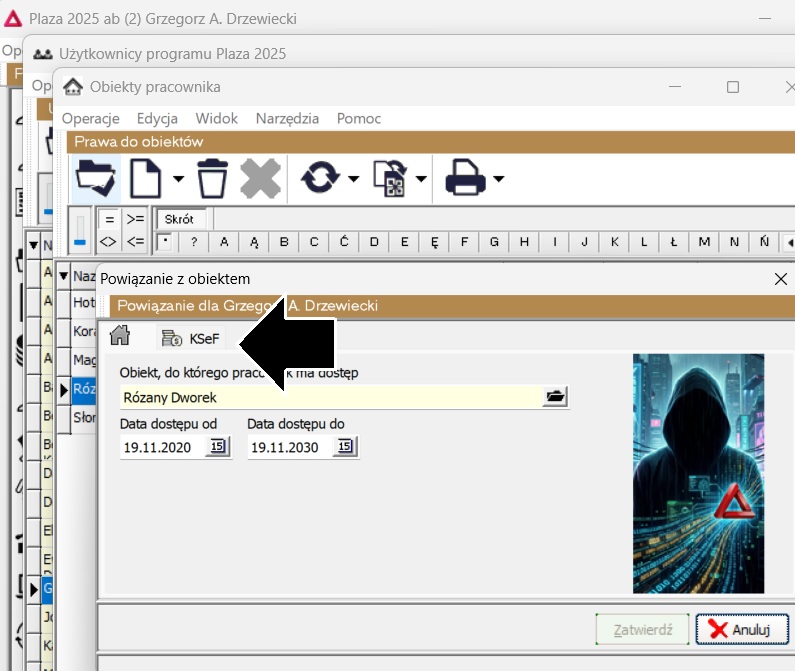This screenshot has height=671, width=795.
Task: Switch to the KSeF tab
Action: (x=191, y=338)
